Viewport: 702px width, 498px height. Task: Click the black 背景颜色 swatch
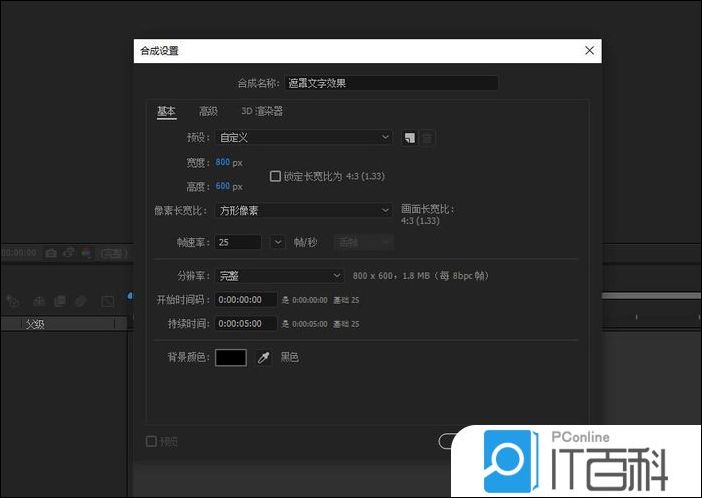tap(231, 357)
